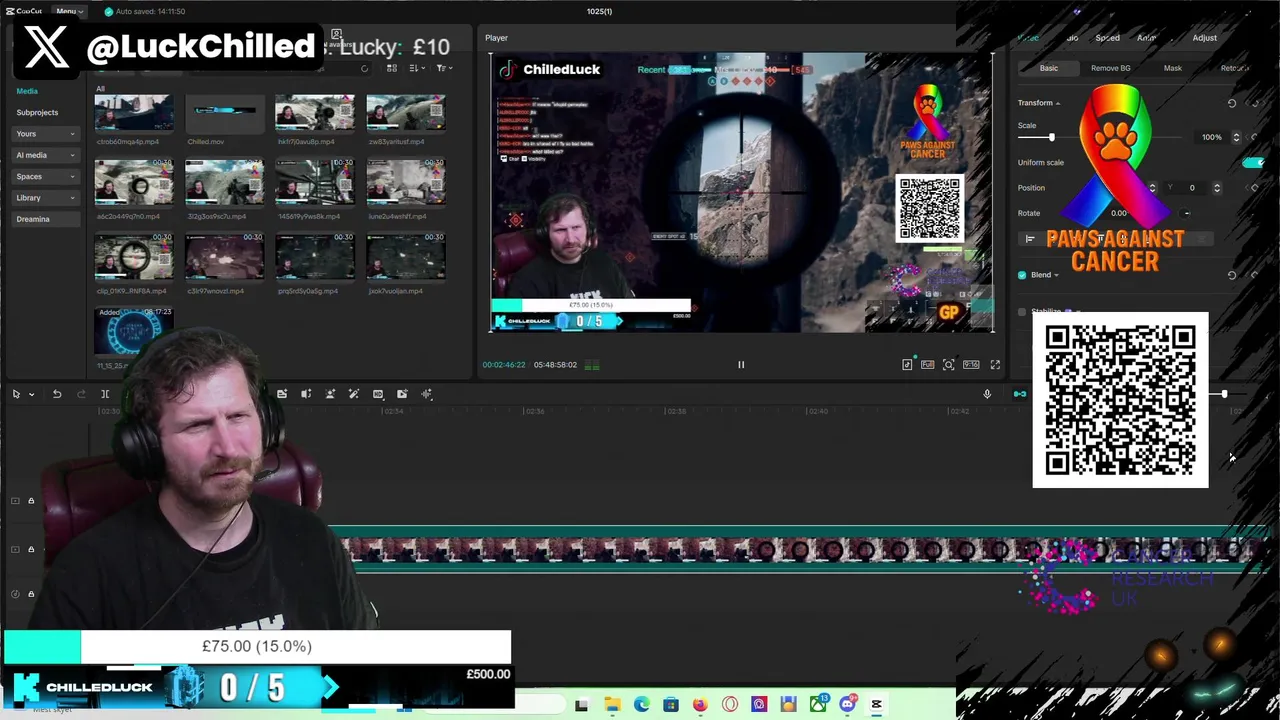This screenshot has height=720, width=1280.
Task: Reset the Blend settings
Action: tap(1232, 275)
